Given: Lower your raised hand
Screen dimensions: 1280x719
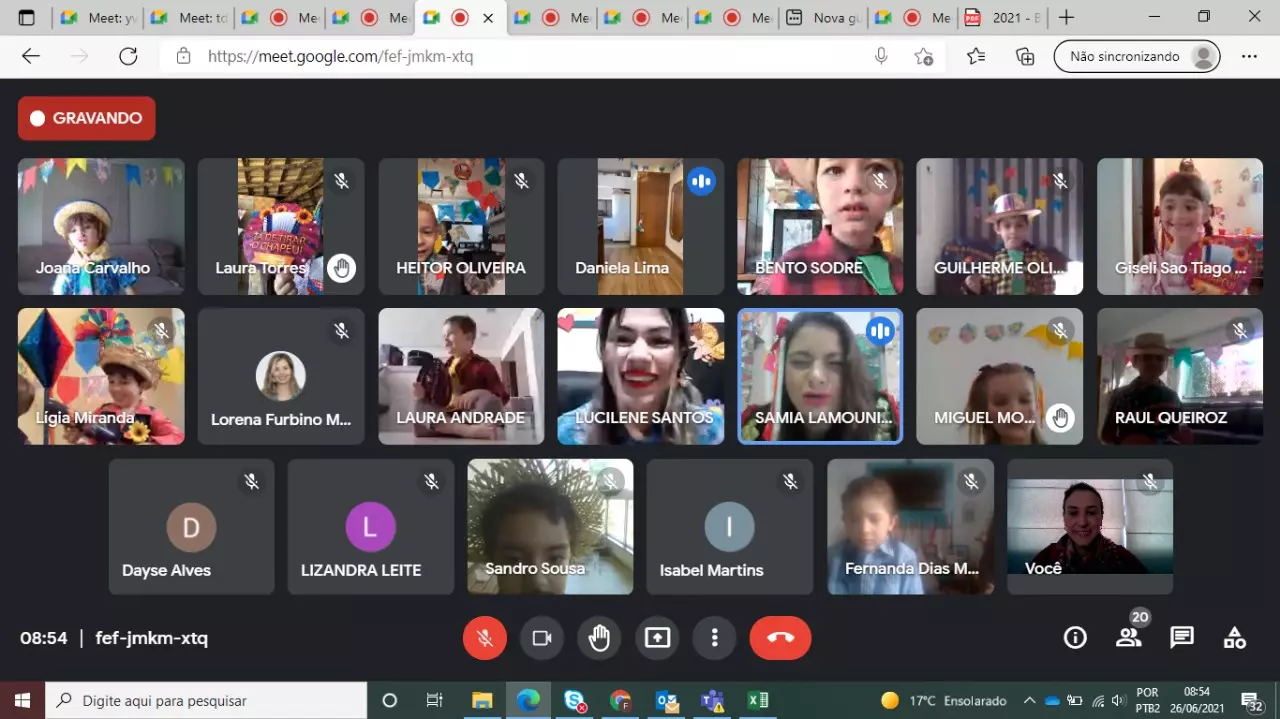Looking at the screenshot, I should coord(599,638).
